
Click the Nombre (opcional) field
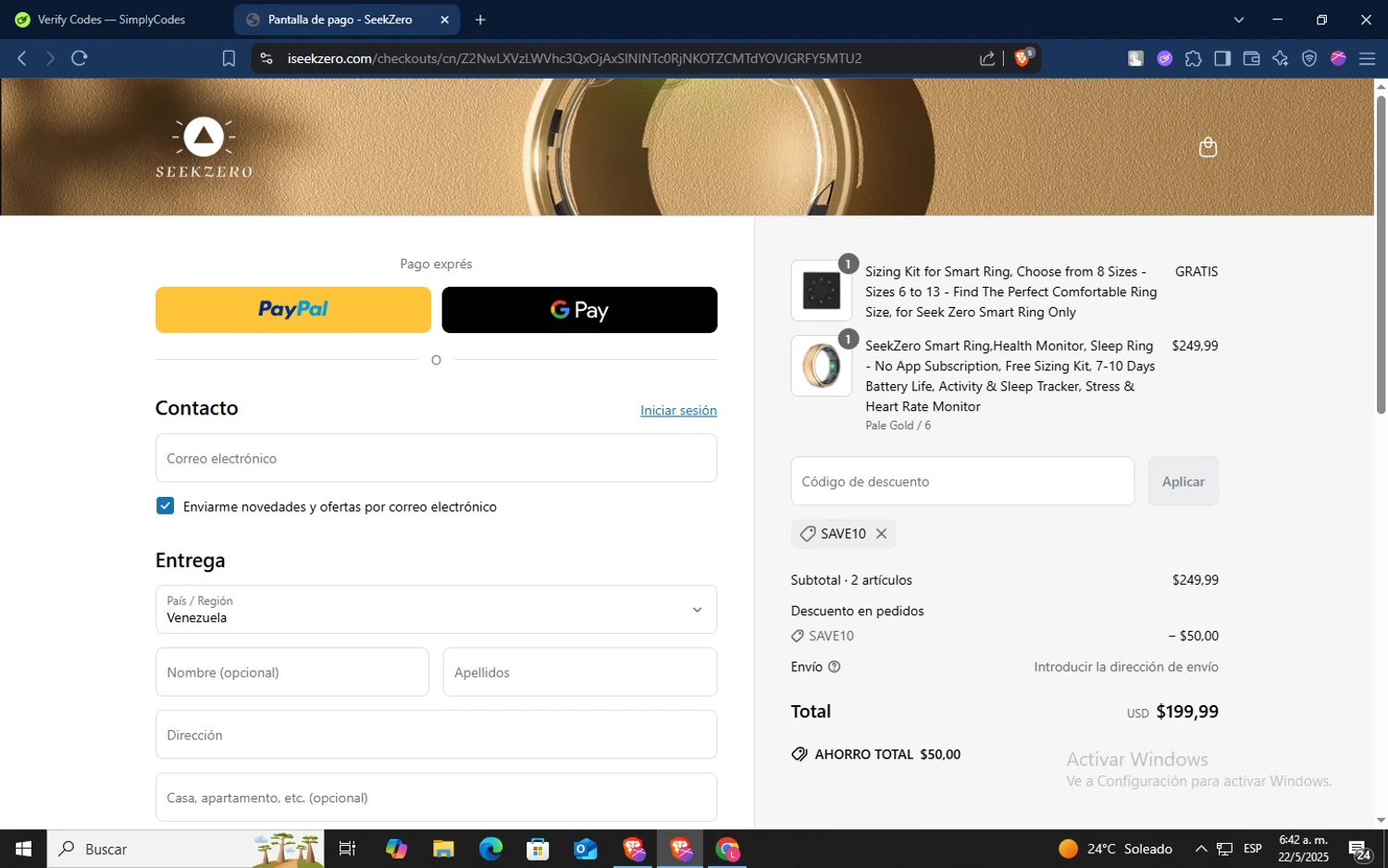tap(292, 672)
